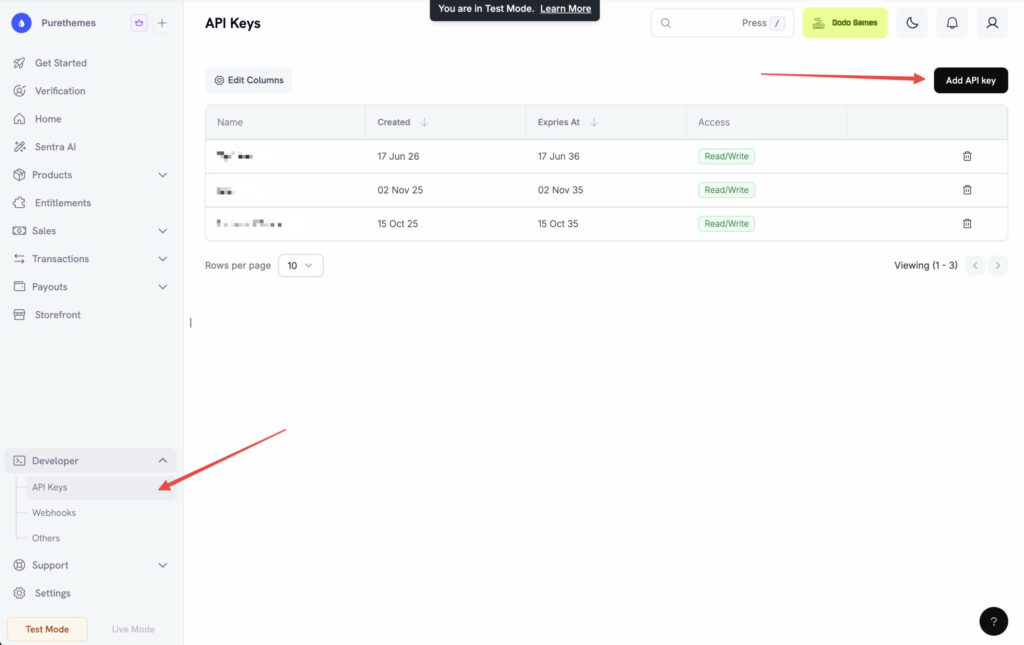This screenshot has width=1024, height=645.
Task: Switch to Live Mode
Action: (133, 629)
